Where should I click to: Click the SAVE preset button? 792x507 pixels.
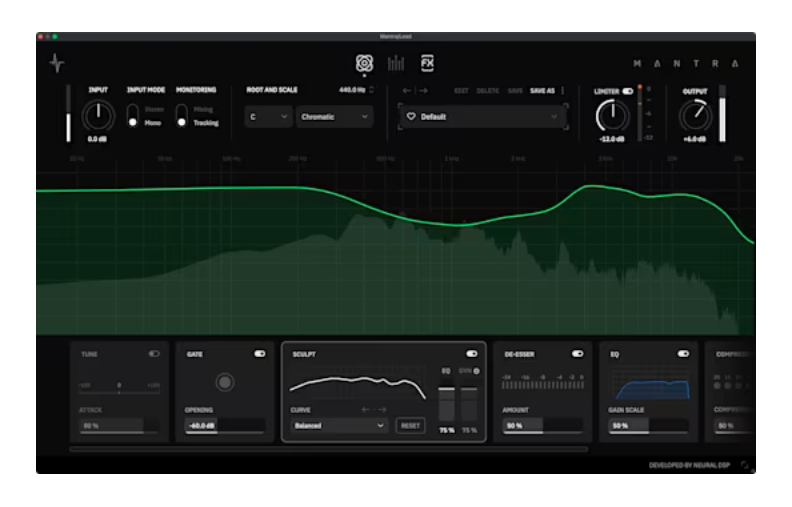click(x=515, y=91)
